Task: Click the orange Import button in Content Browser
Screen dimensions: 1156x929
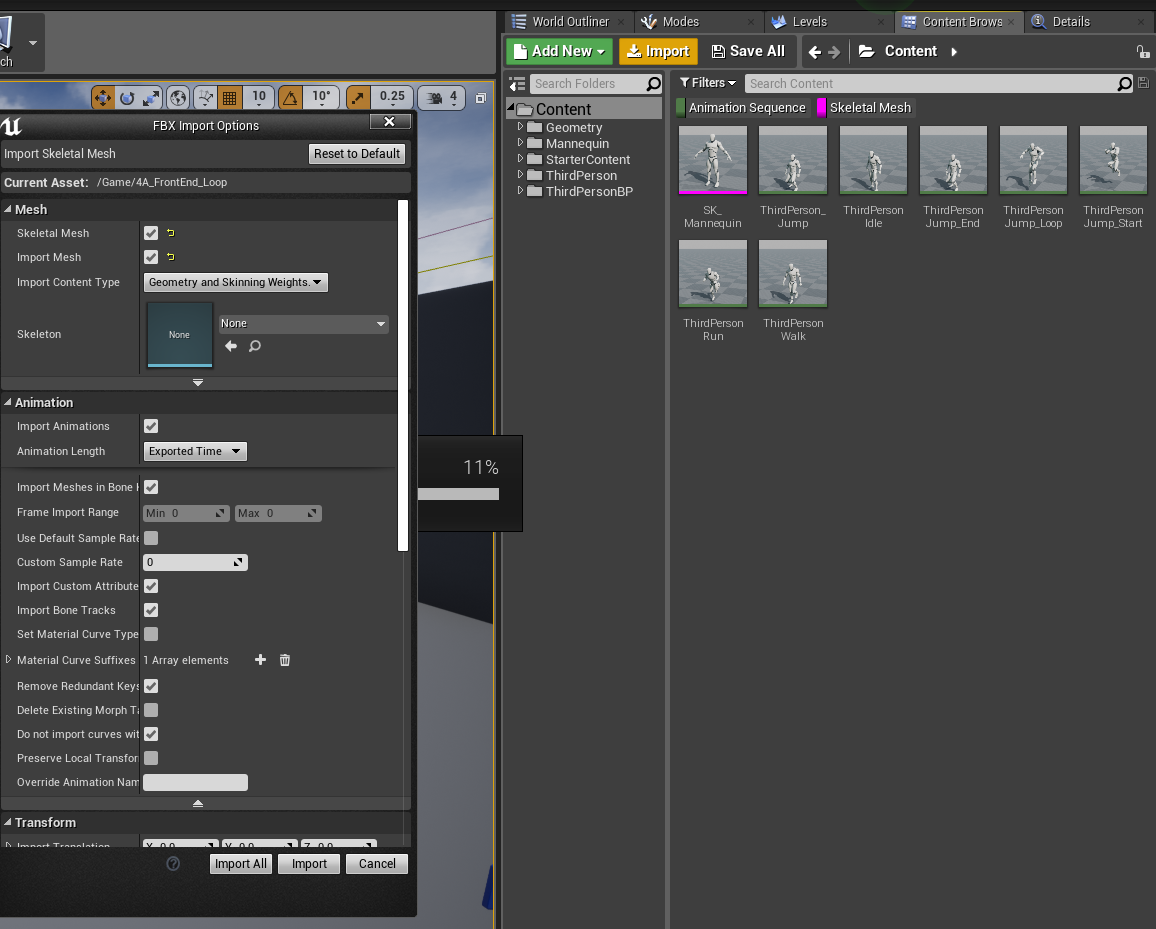Action: 658,52
